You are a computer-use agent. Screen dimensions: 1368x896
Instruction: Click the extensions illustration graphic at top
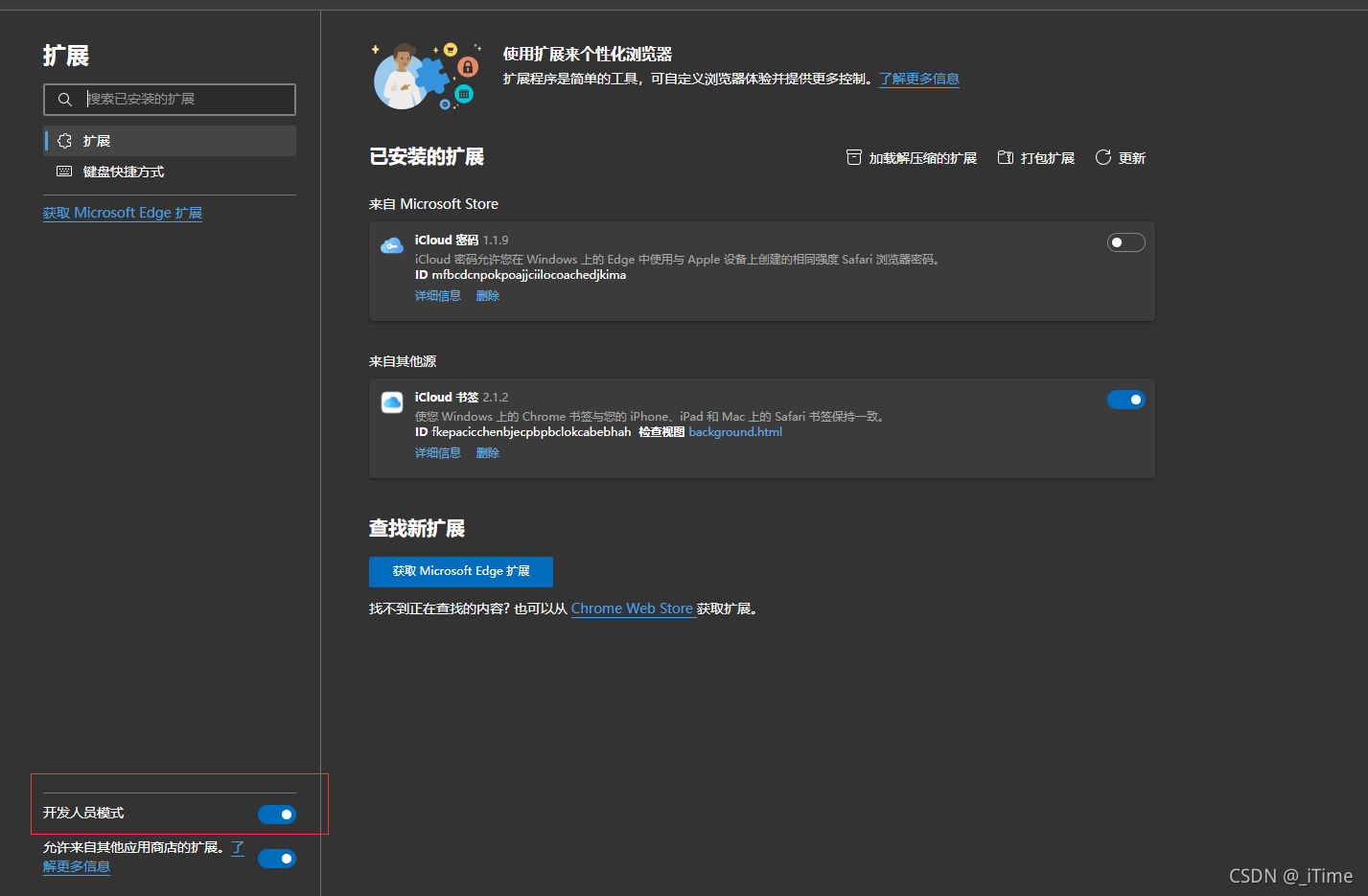pyautogui.click(x=428, y=76)
